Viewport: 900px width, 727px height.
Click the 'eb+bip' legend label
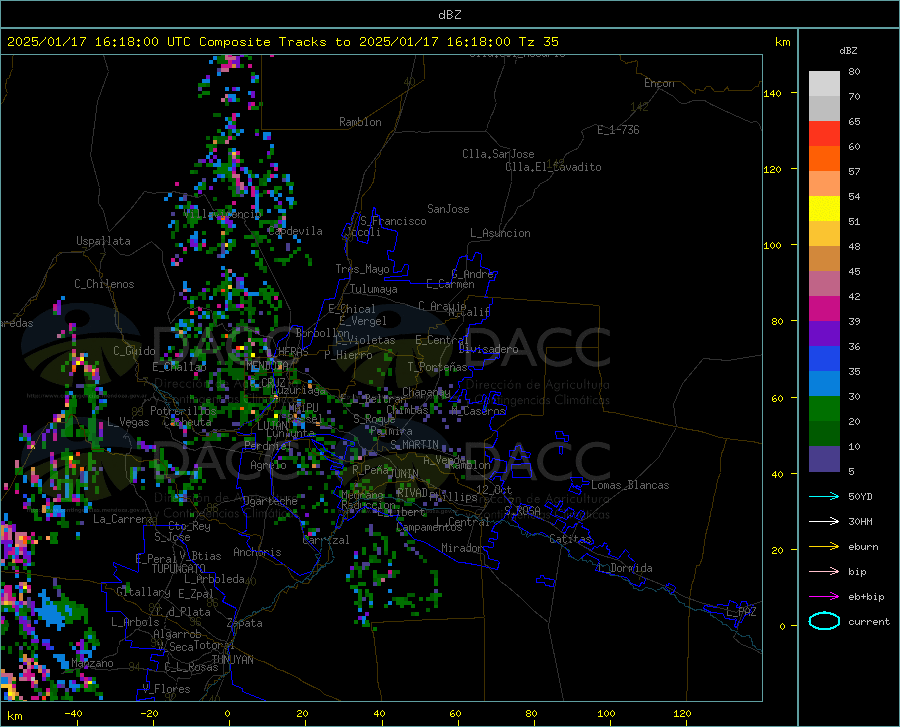click(x=866, y=596)
